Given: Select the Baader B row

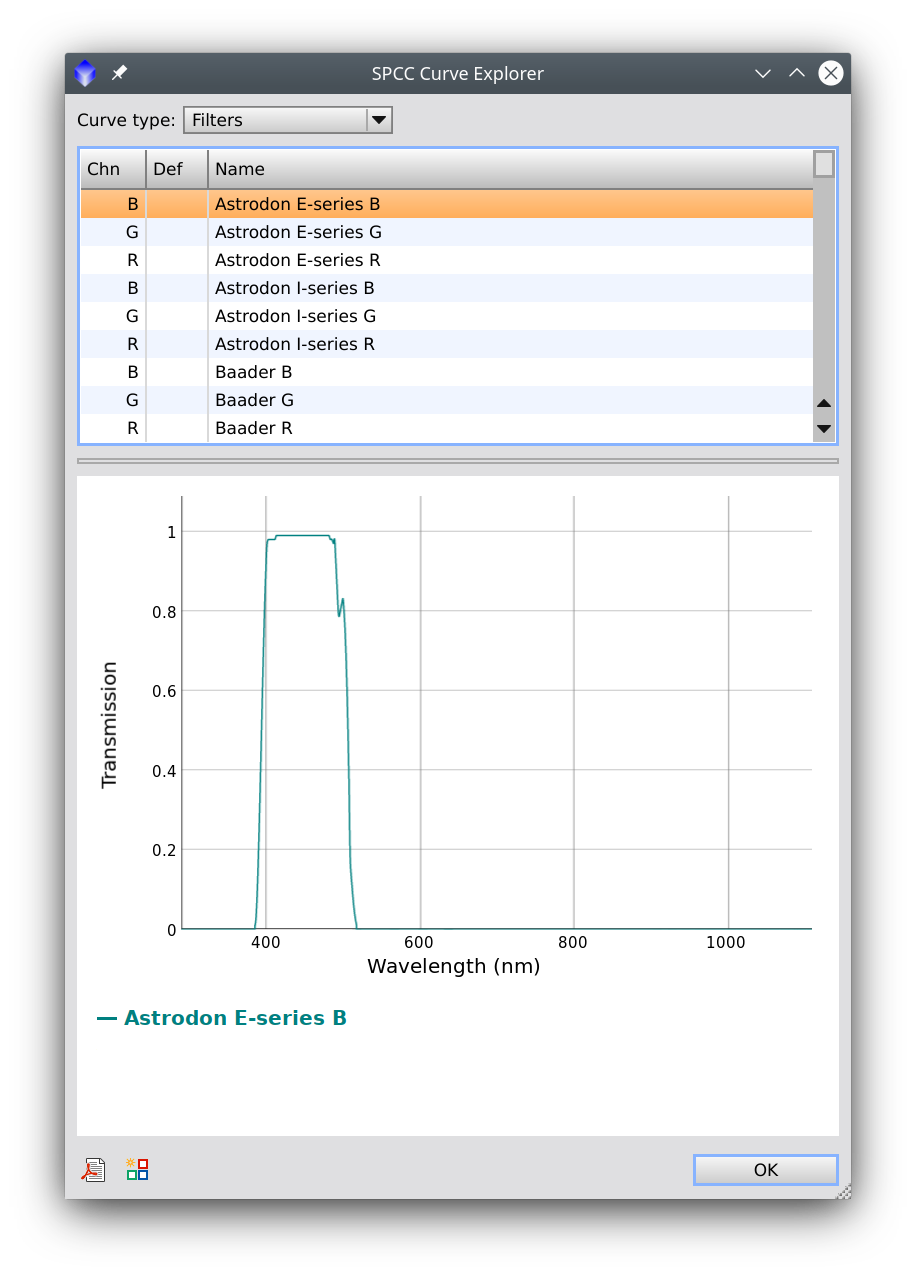Looking at the screenshot, I should click(x=447, y=372).
